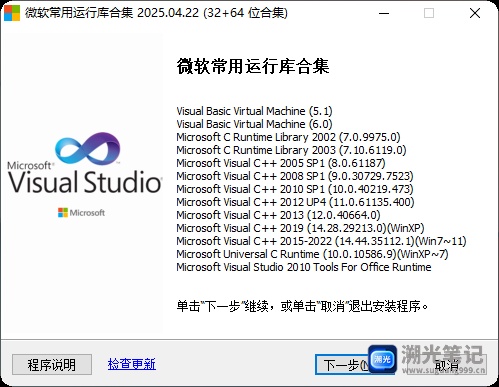This screenshot has height=387, width=499.
Task: Click the disabled maximize button
Action: [x=429, y=13]
